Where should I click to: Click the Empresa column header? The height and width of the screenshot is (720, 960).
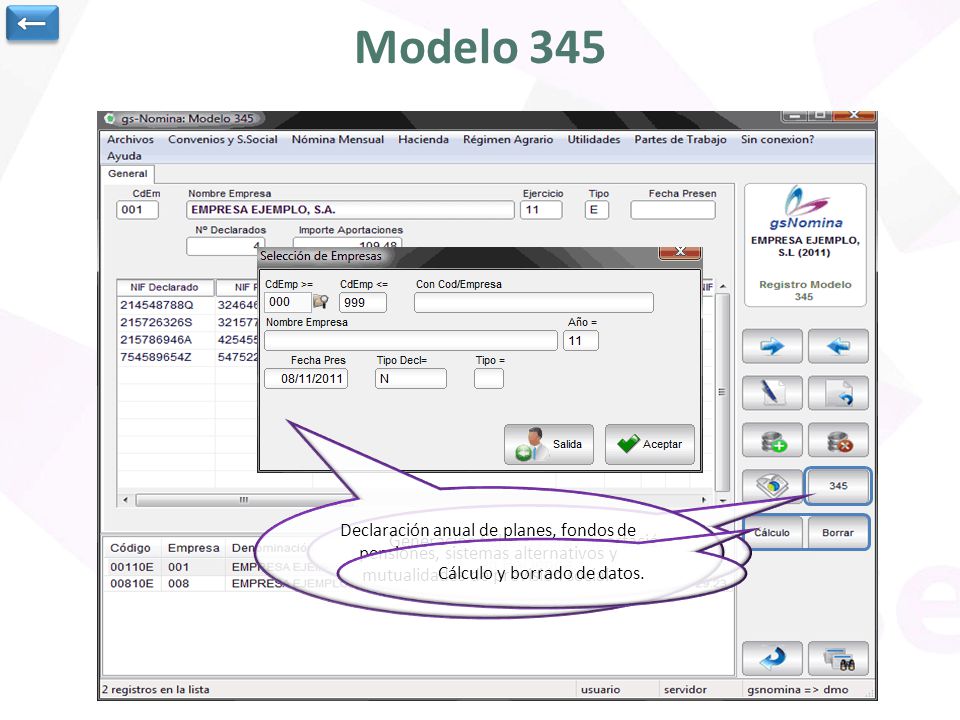[x=193, y=548]
